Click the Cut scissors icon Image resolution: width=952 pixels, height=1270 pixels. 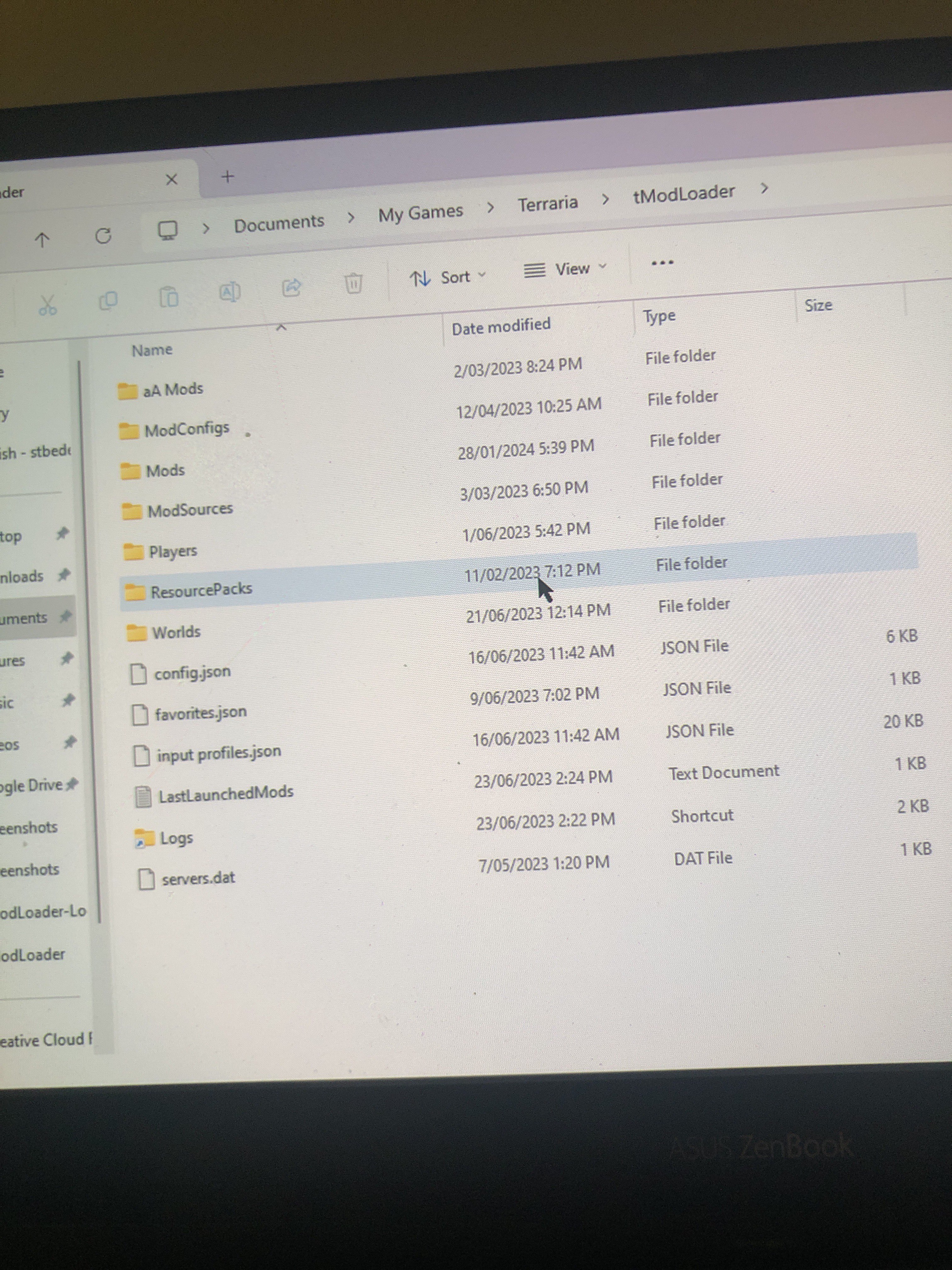(x=48, y=305)
